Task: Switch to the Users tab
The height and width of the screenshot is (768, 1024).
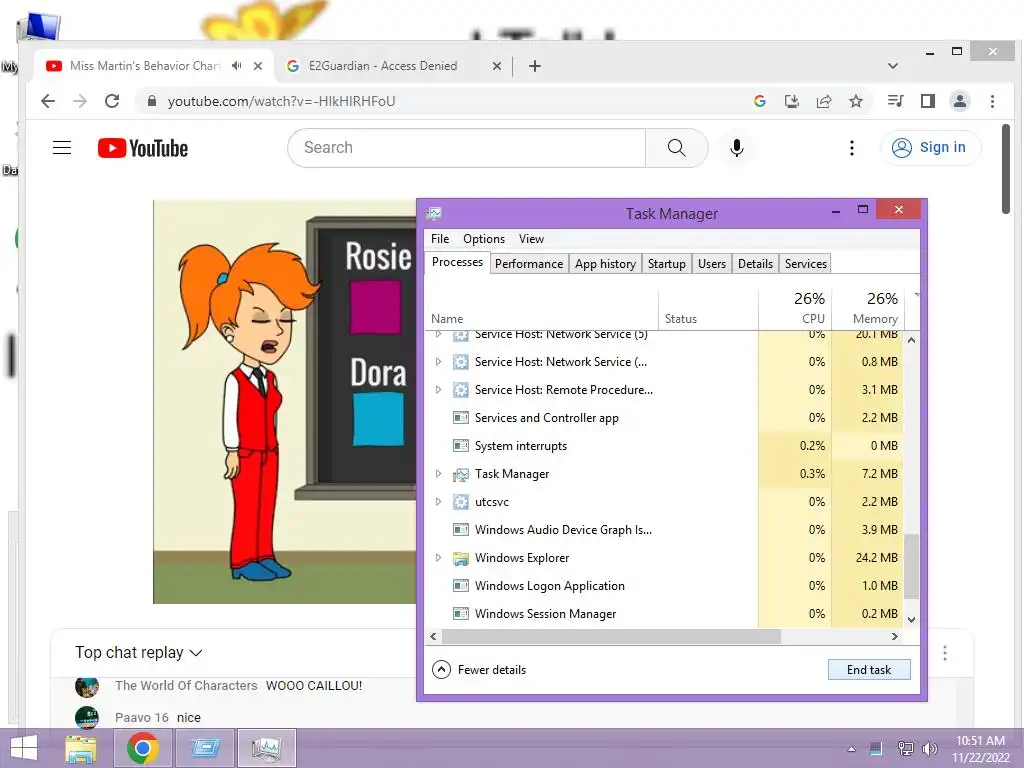Action: 712,264
